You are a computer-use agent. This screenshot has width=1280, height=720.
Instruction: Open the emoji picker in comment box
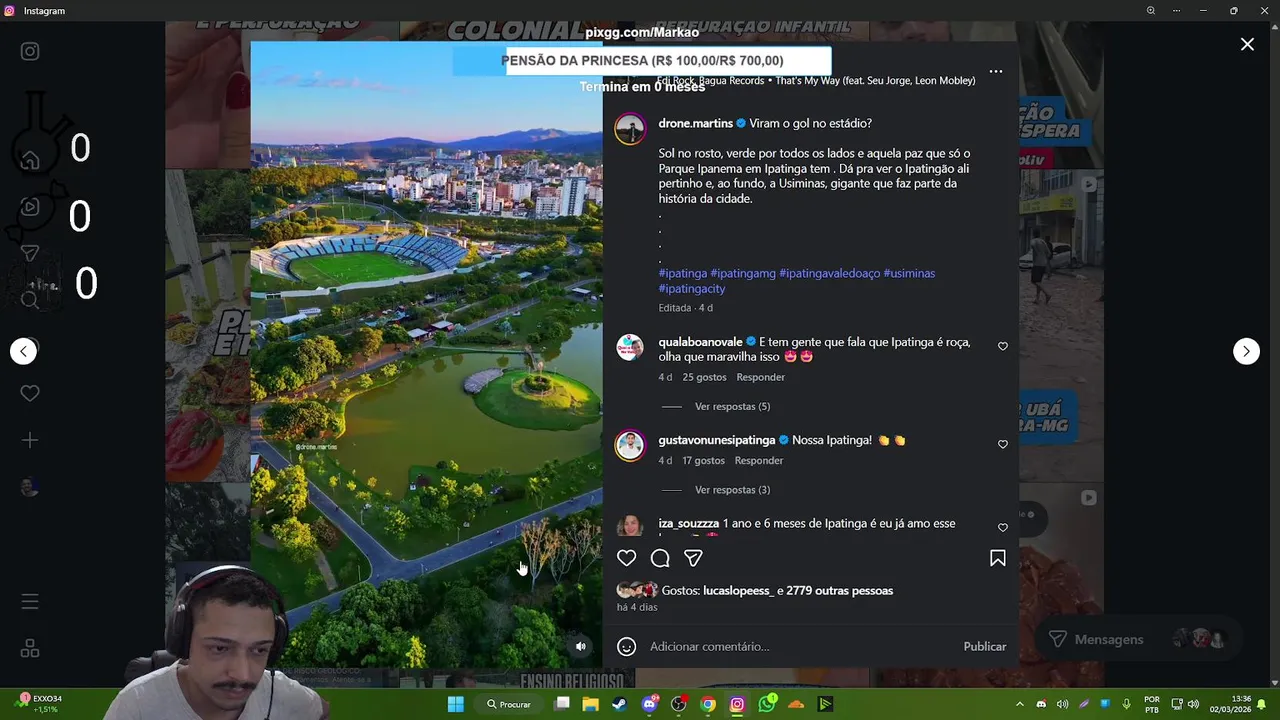(627, 647)
